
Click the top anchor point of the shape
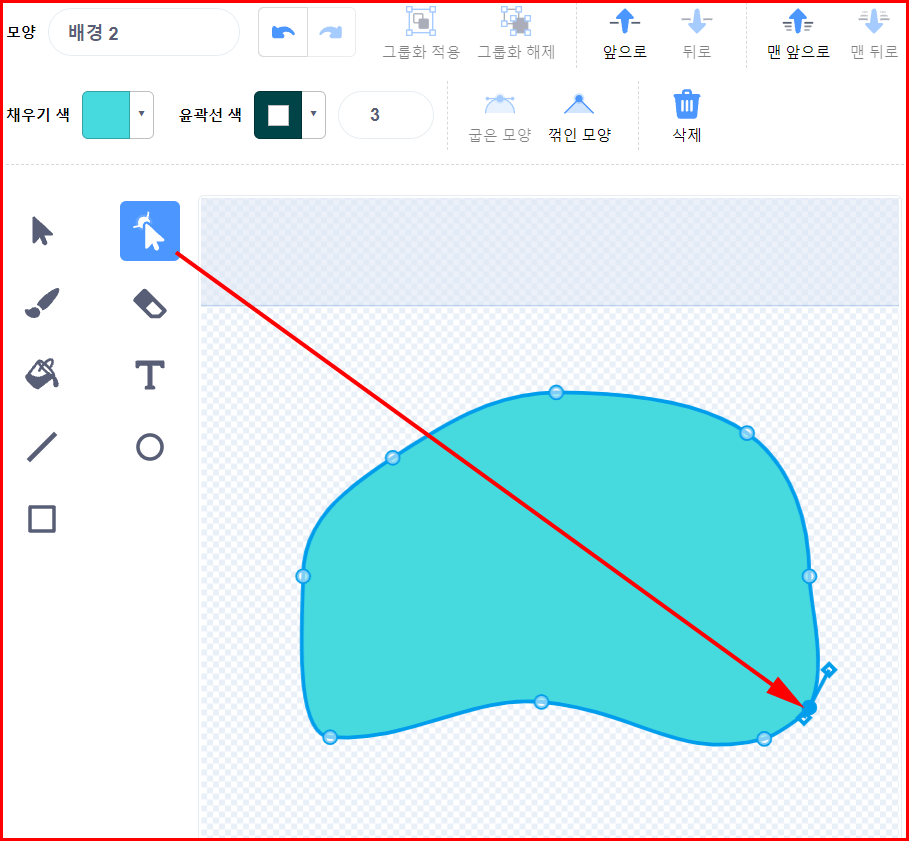(556, 392)
